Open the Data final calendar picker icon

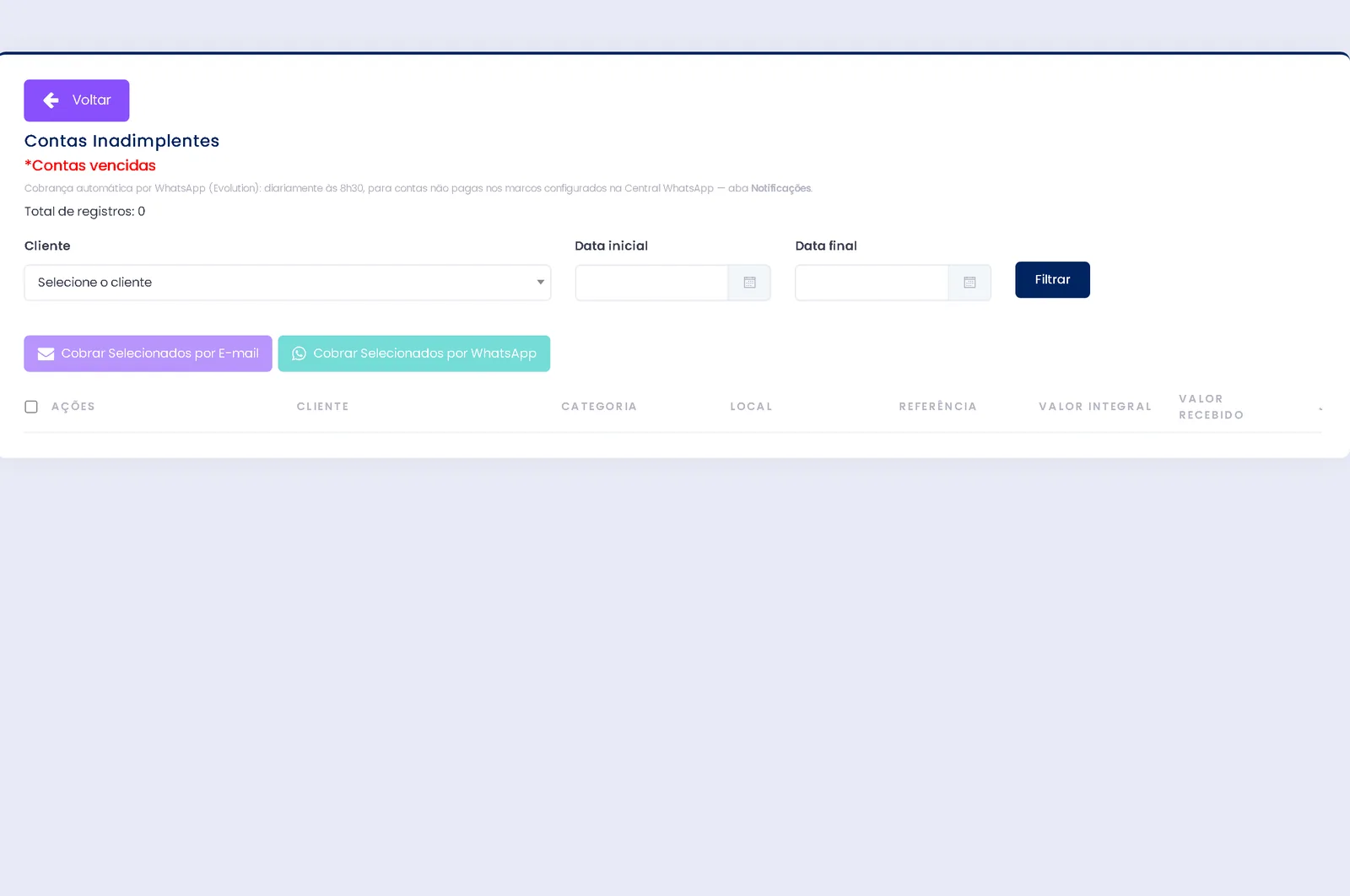click(x=969, y=283)
